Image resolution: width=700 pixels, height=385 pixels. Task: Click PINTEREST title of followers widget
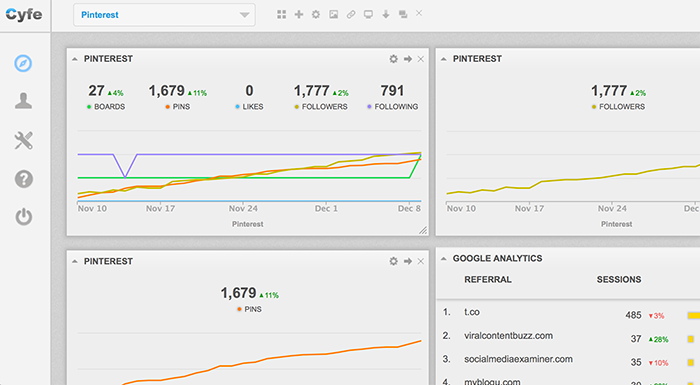point(477,59)
